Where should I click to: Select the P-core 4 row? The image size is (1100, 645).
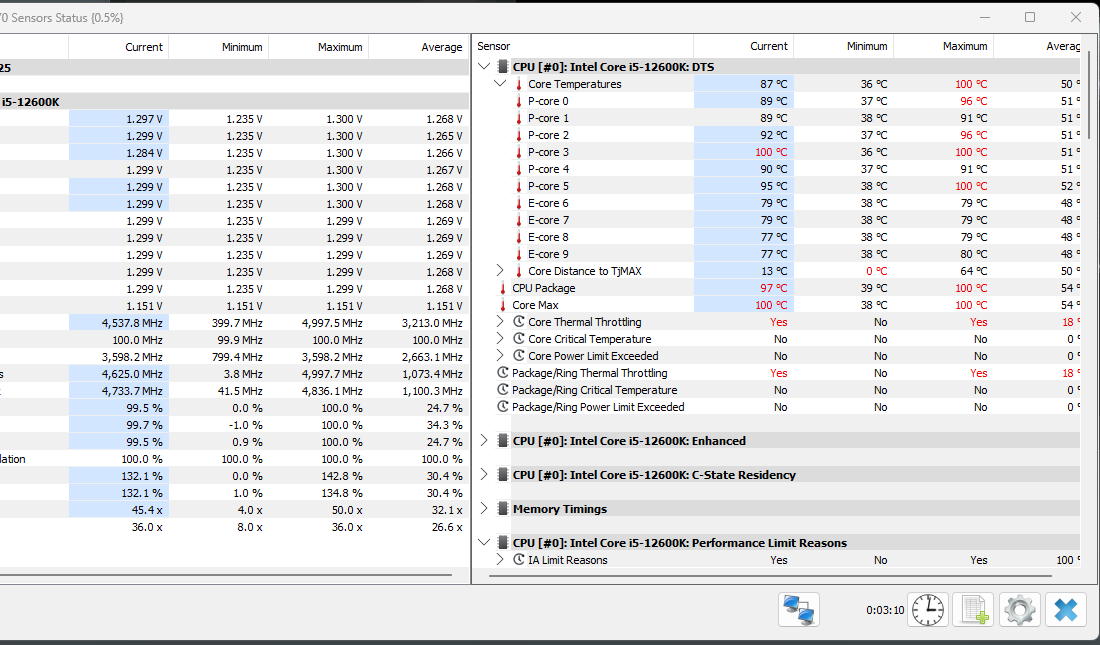point(777,169)
